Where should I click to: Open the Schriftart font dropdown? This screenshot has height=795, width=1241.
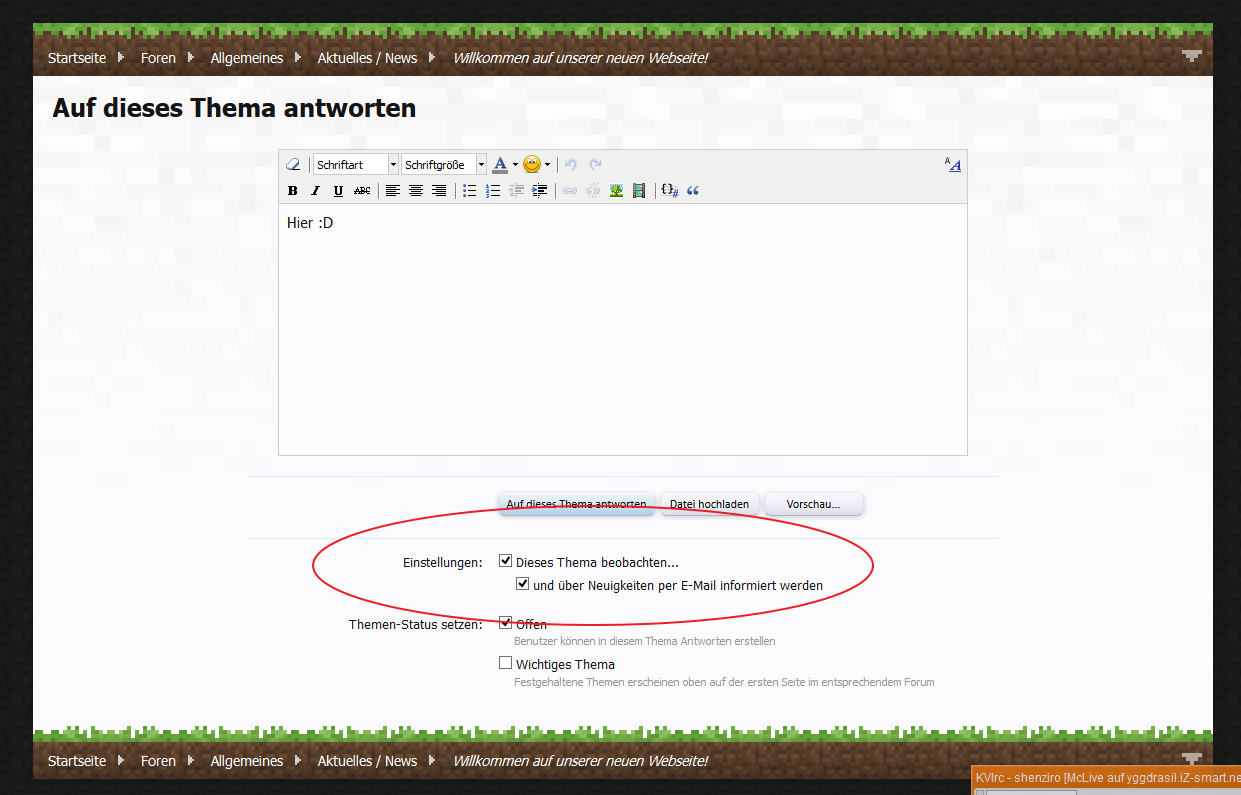[355, 165]
